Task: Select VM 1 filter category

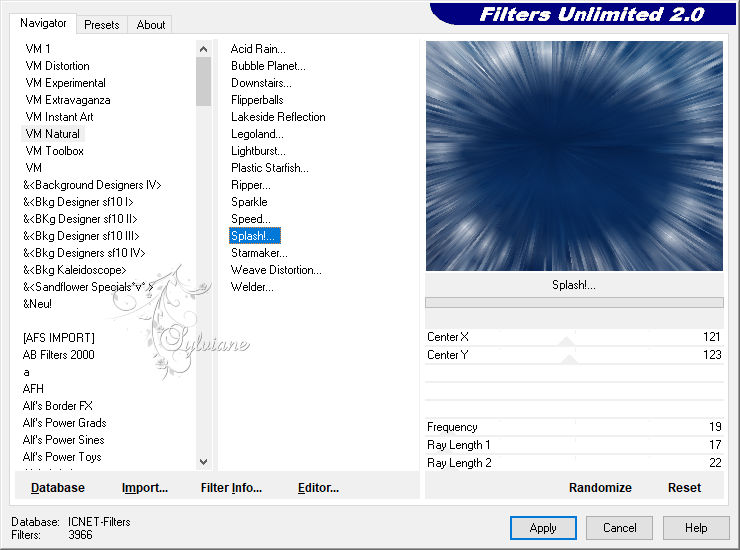Action: (x=38, y=49)
